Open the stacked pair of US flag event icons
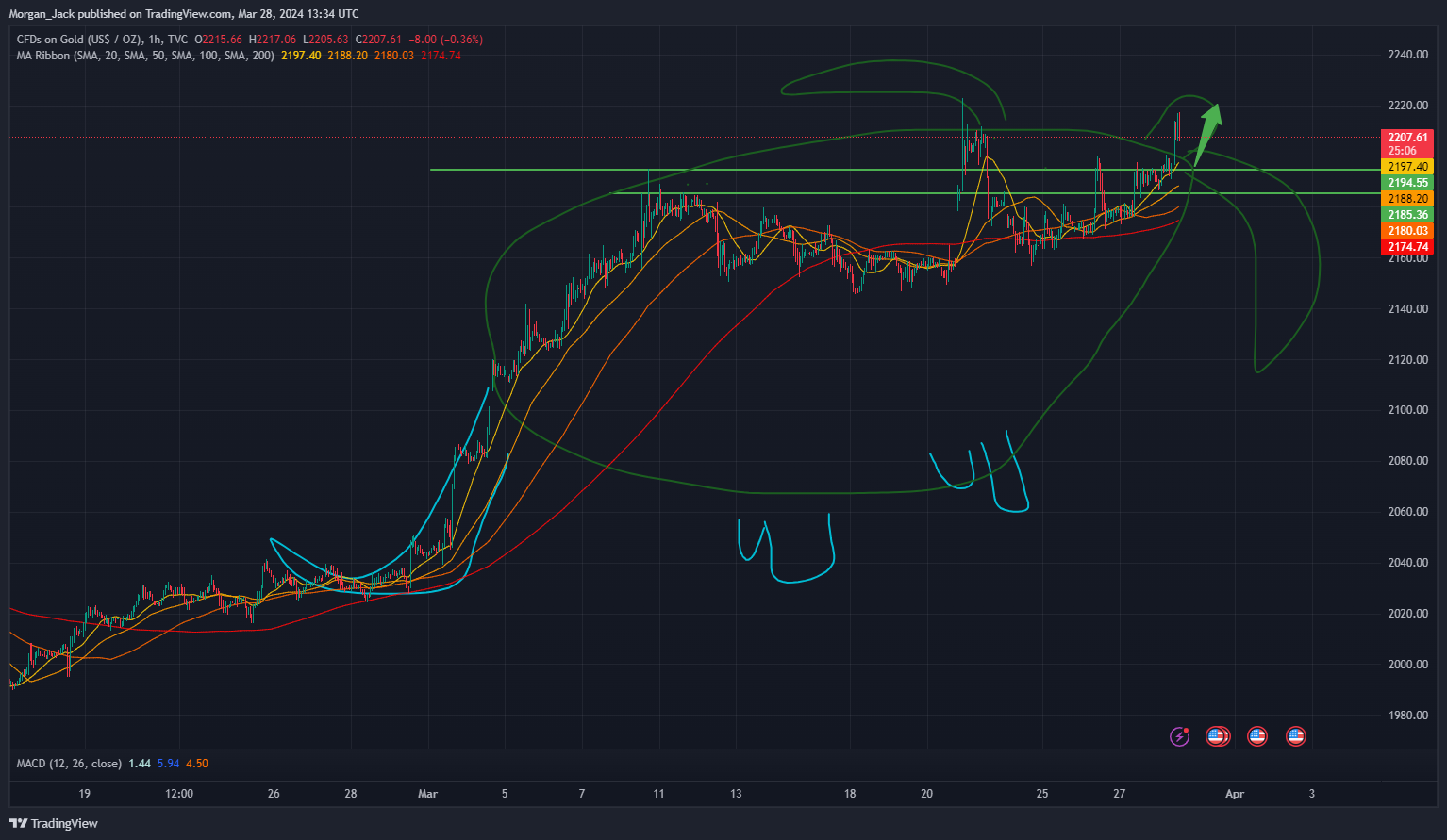The height and width of the screenshot is (840, 1447). 1218,736
